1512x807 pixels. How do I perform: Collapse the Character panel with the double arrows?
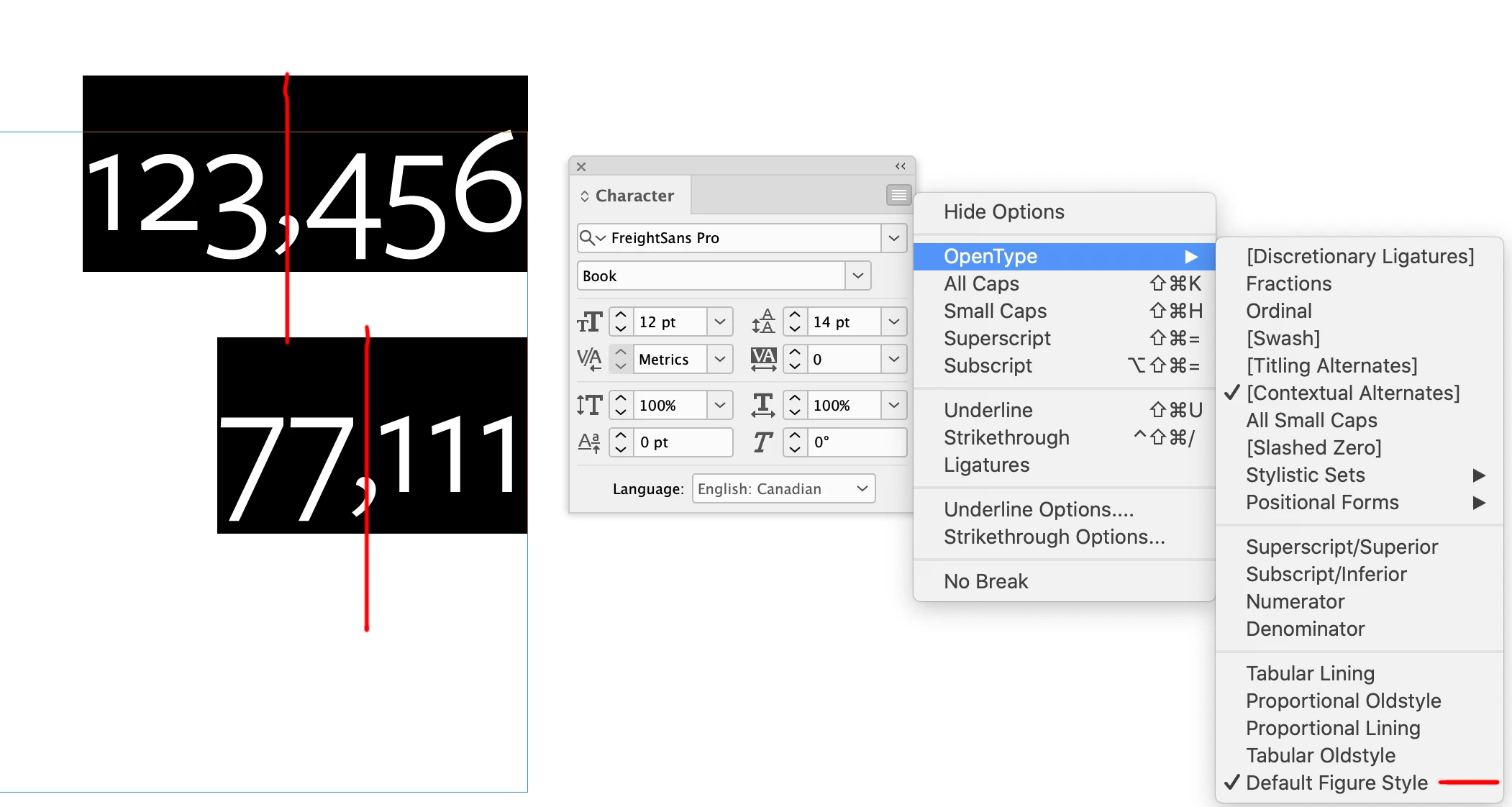point(900,166)
